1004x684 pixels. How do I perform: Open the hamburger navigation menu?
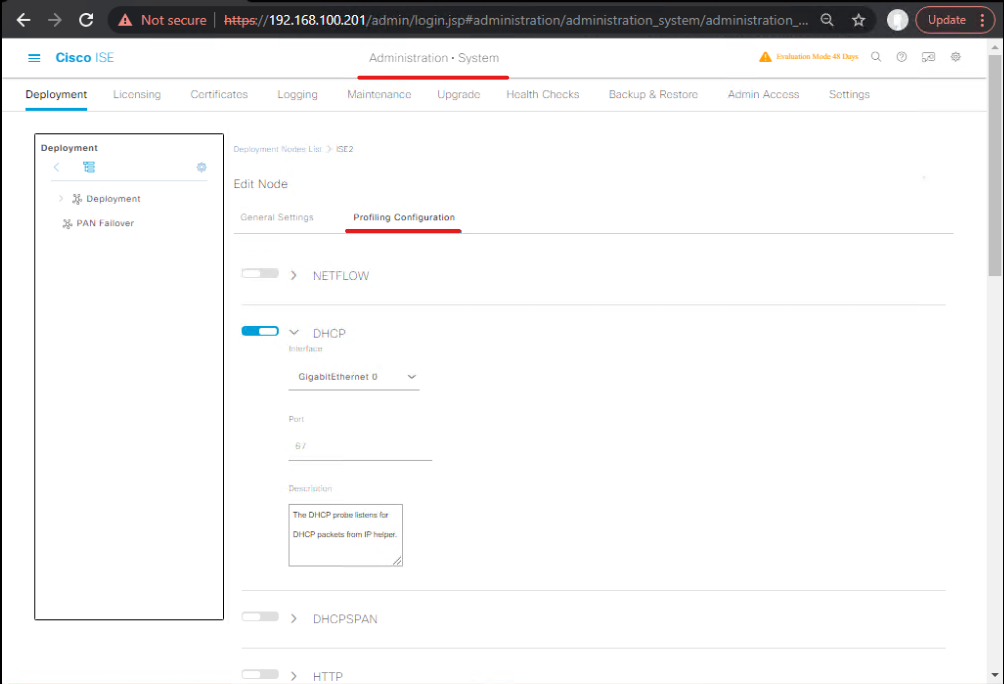pos(34,58)
